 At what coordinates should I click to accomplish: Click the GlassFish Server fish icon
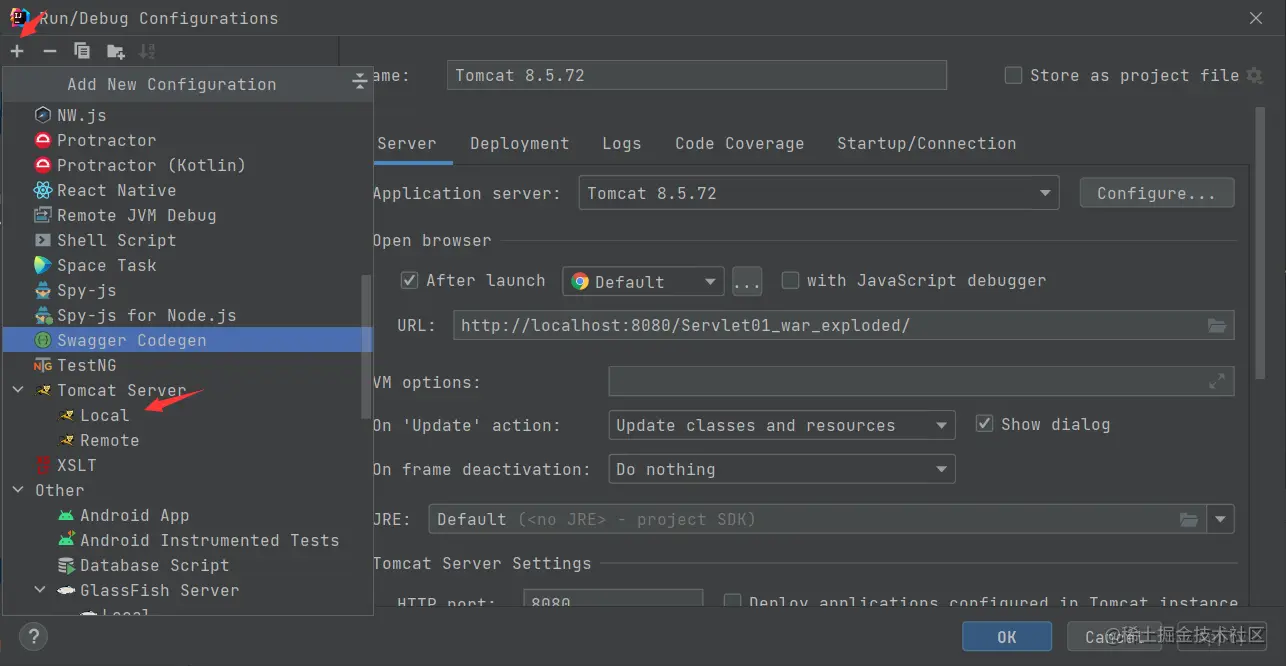tap(66, 590)
